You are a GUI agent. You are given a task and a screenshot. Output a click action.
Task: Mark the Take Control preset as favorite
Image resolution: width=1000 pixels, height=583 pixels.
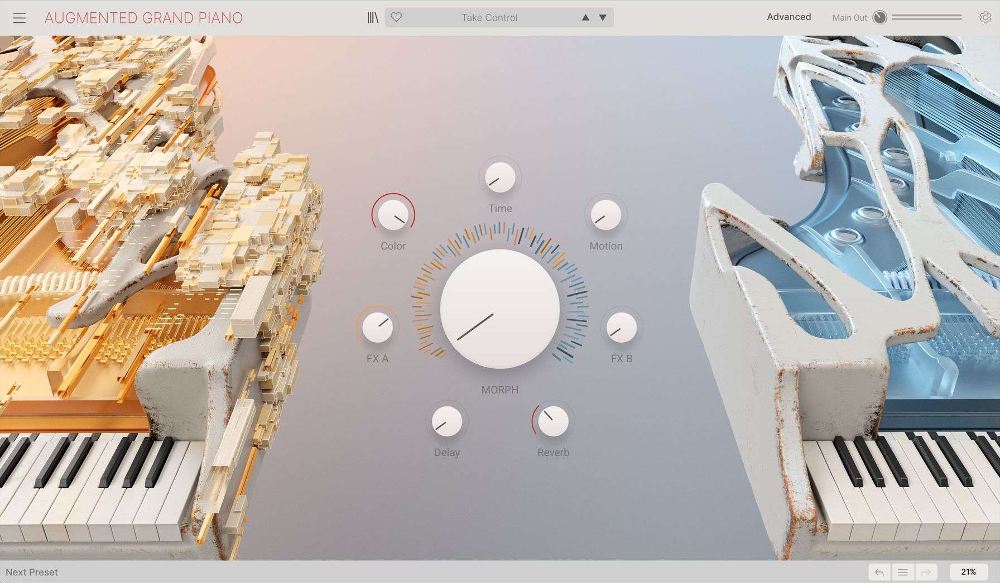tap(397, 17)
